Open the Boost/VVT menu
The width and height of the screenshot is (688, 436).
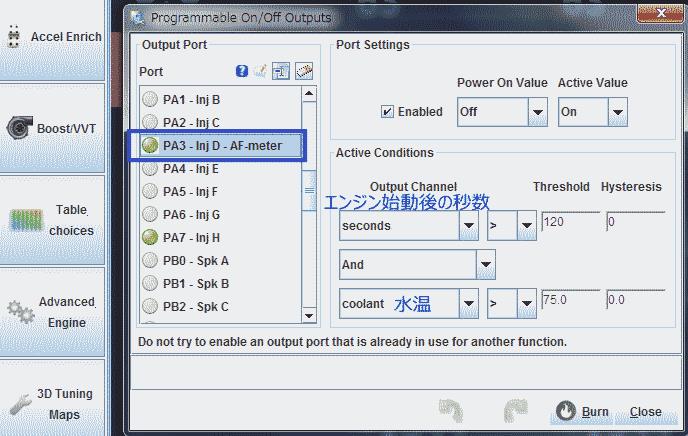(52, 129)
